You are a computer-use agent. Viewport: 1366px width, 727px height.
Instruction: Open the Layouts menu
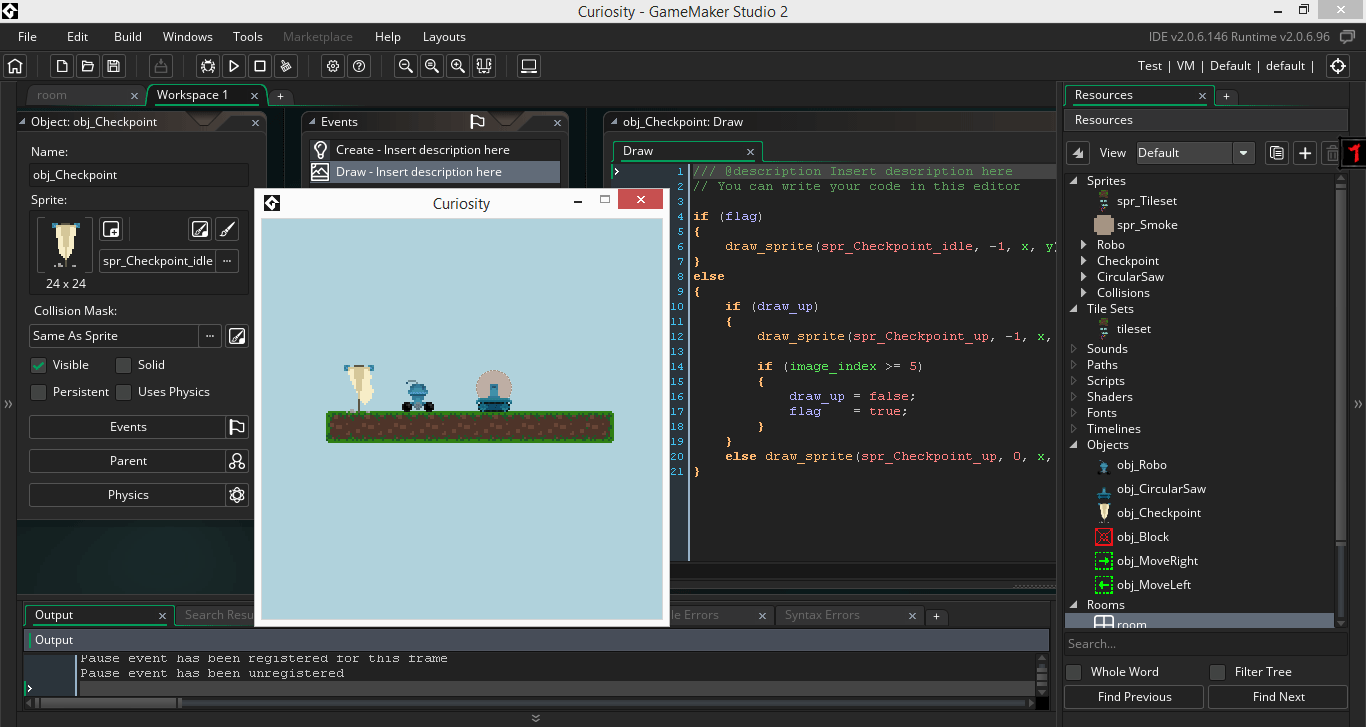(x=444, y=37)
